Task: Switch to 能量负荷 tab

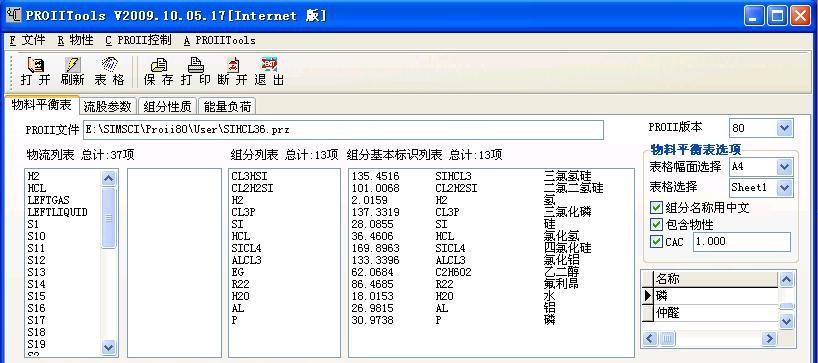Action: point(227,106)
